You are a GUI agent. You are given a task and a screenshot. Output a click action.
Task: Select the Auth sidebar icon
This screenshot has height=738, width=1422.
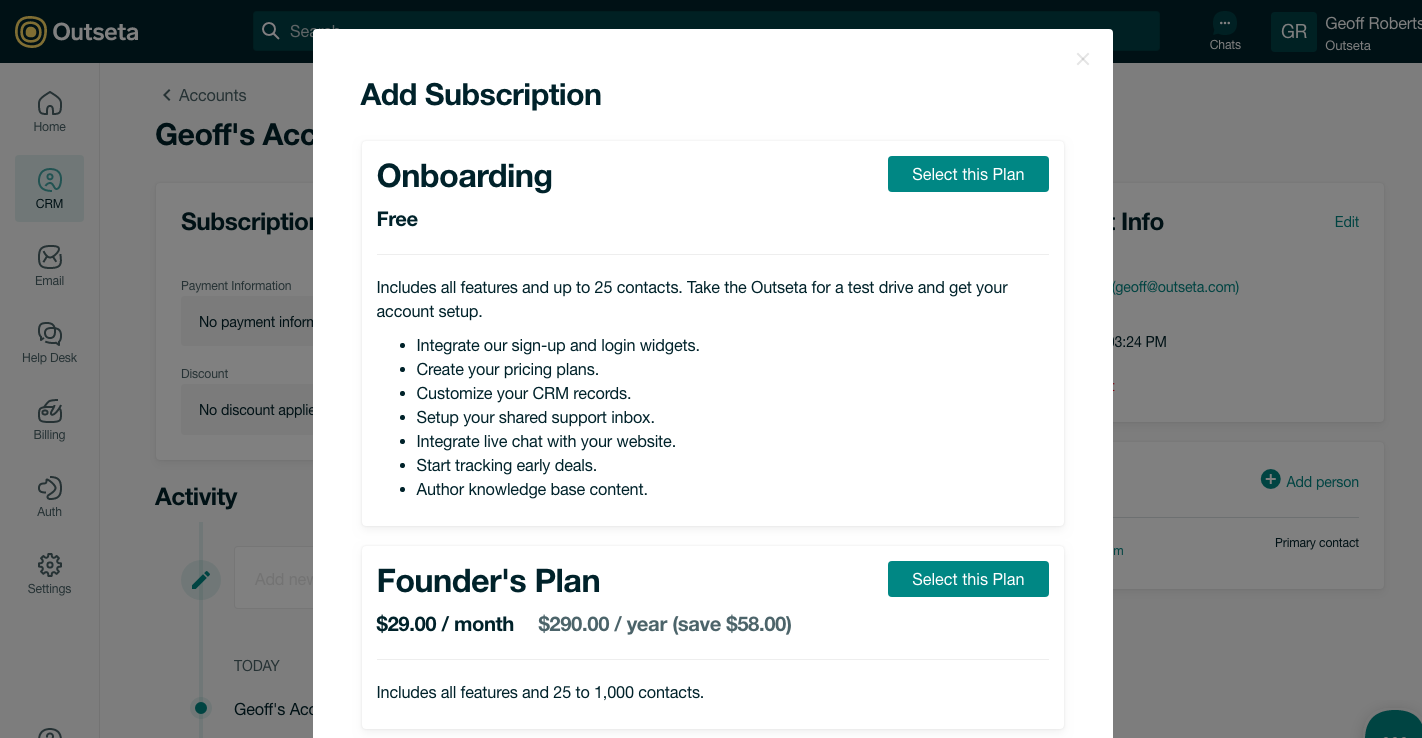[x=49, y=495]
